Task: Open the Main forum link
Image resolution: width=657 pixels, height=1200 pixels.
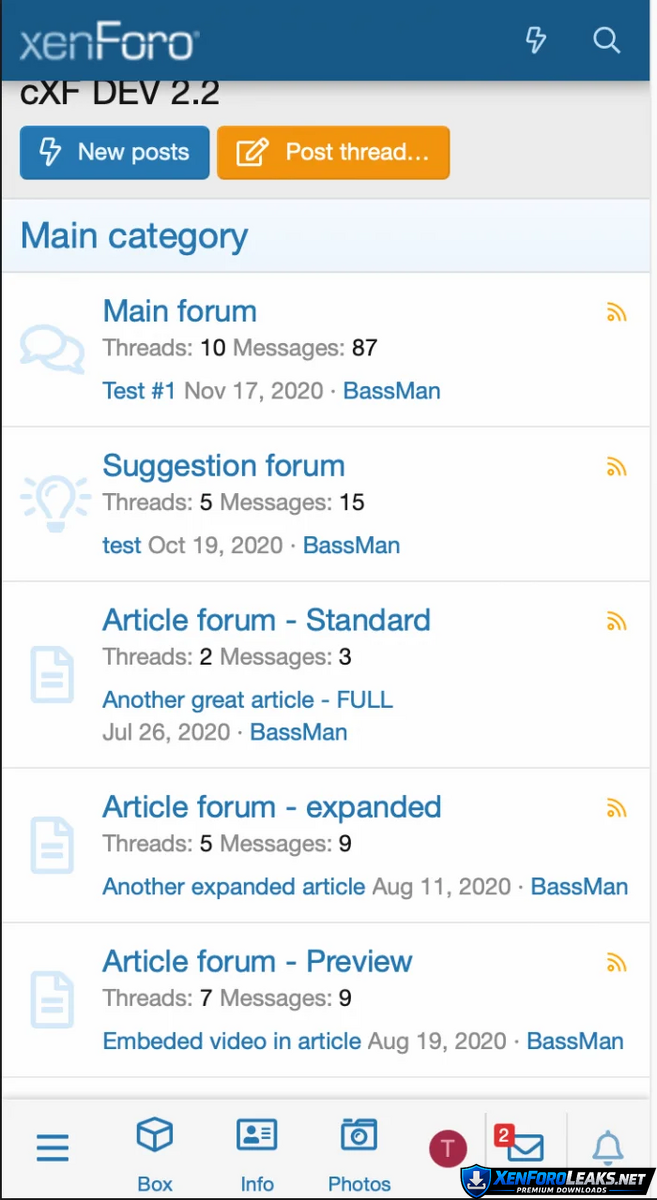Action: point(180,311)
